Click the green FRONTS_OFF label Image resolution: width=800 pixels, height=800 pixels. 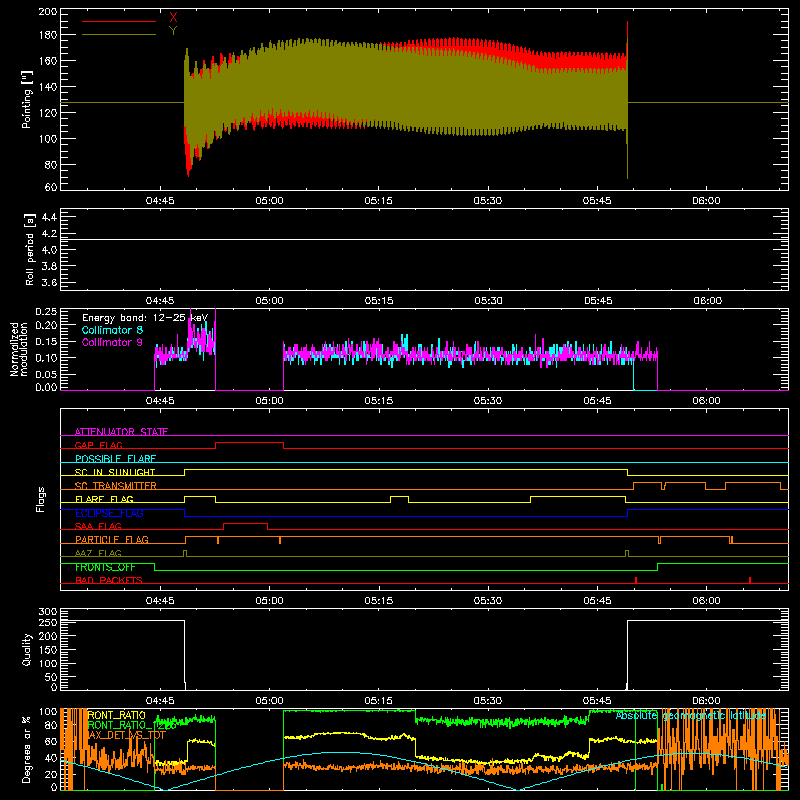(x=105, y=567)
